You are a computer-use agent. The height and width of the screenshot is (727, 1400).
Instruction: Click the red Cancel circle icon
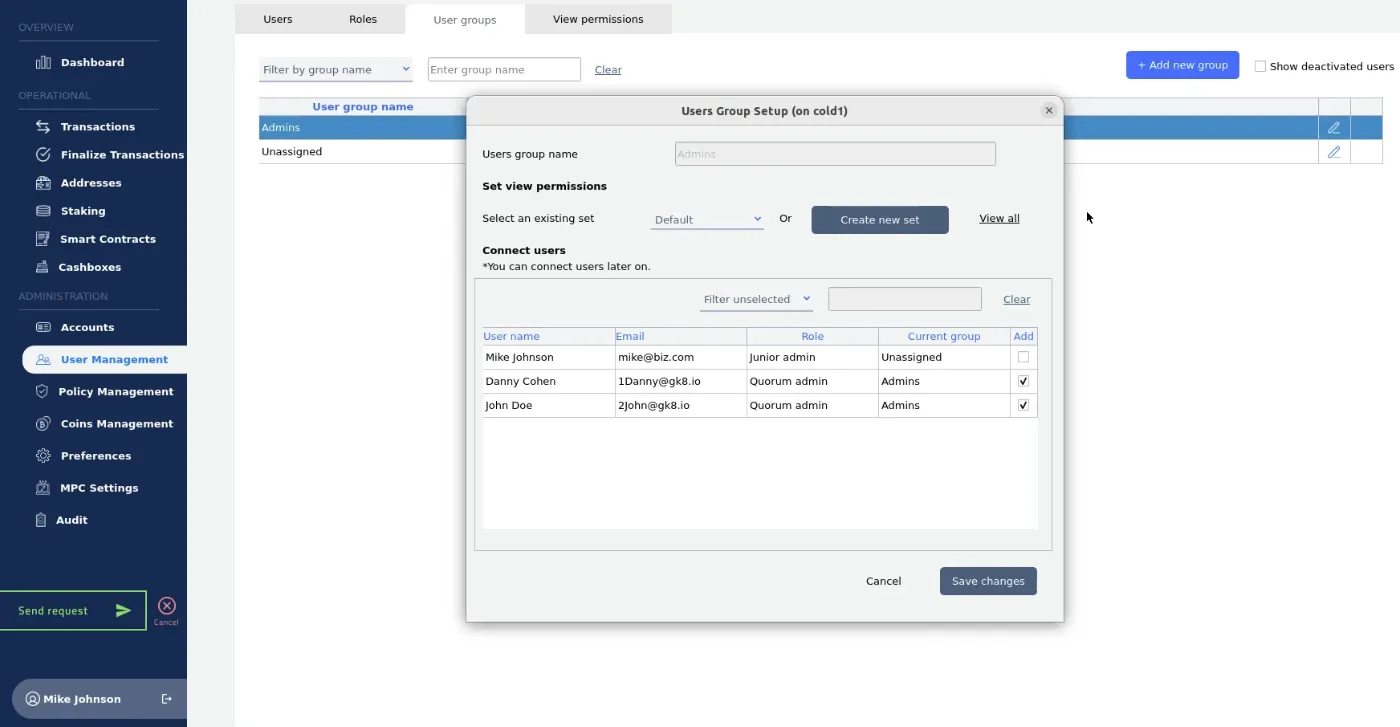[167, 605]
